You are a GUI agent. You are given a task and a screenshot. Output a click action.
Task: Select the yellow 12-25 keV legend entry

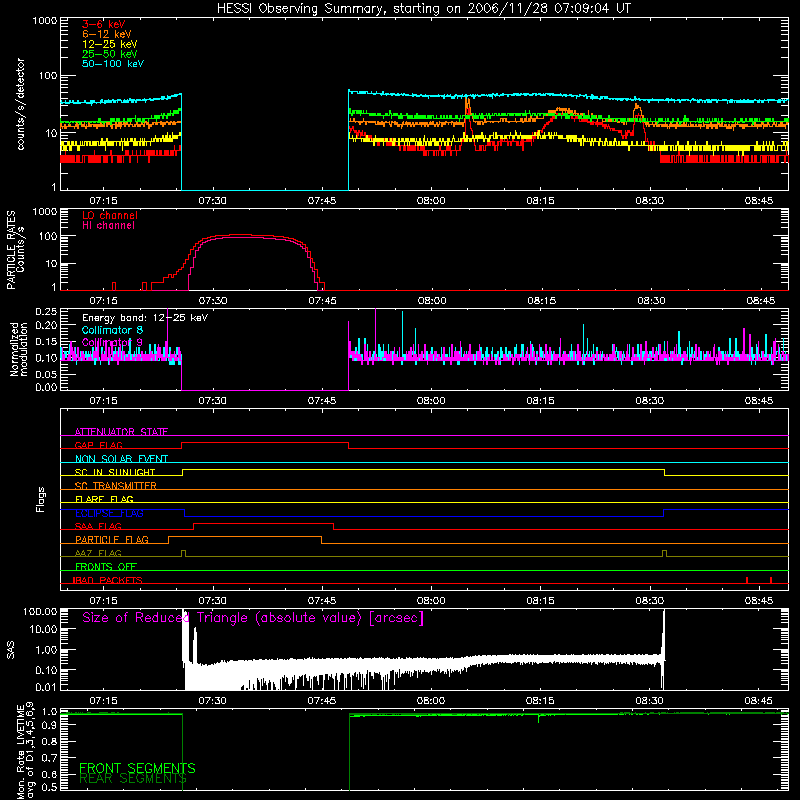click(110, 44)
